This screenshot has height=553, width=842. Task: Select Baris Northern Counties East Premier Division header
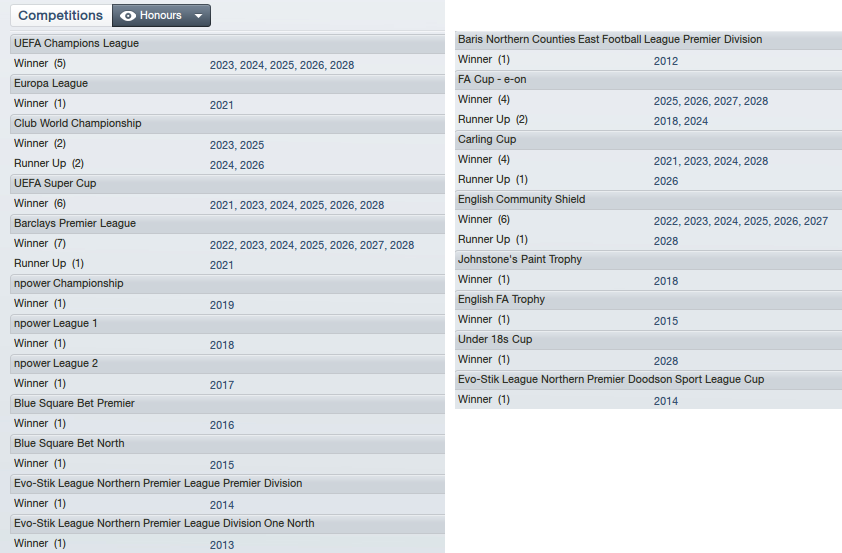648,40
